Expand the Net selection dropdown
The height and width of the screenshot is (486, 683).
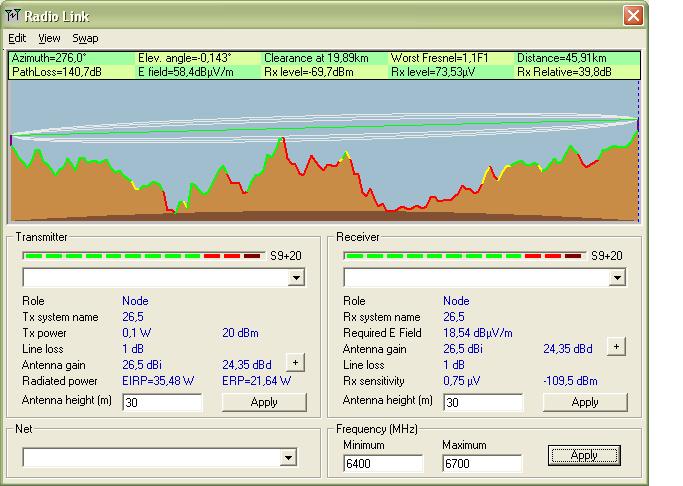[289, 457]
